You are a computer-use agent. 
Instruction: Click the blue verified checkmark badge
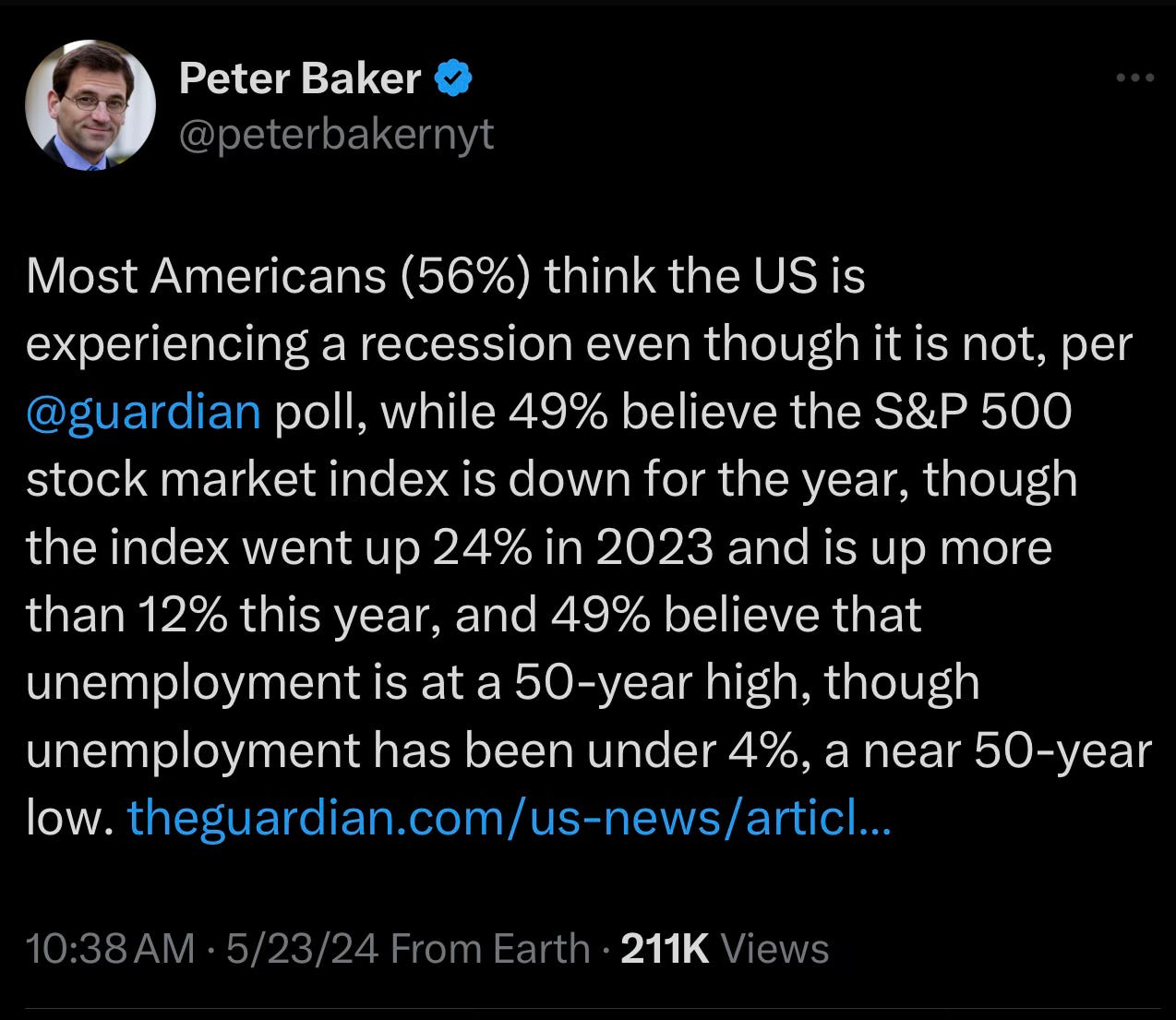(453, 79)
